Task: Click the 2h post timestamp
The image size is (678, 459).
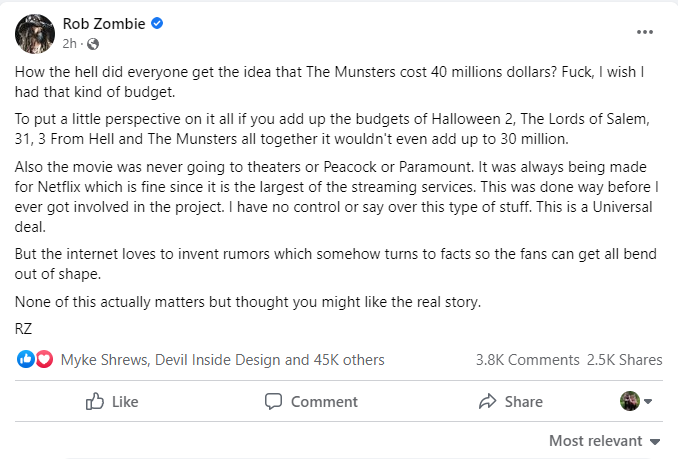Action: (70, 44)
